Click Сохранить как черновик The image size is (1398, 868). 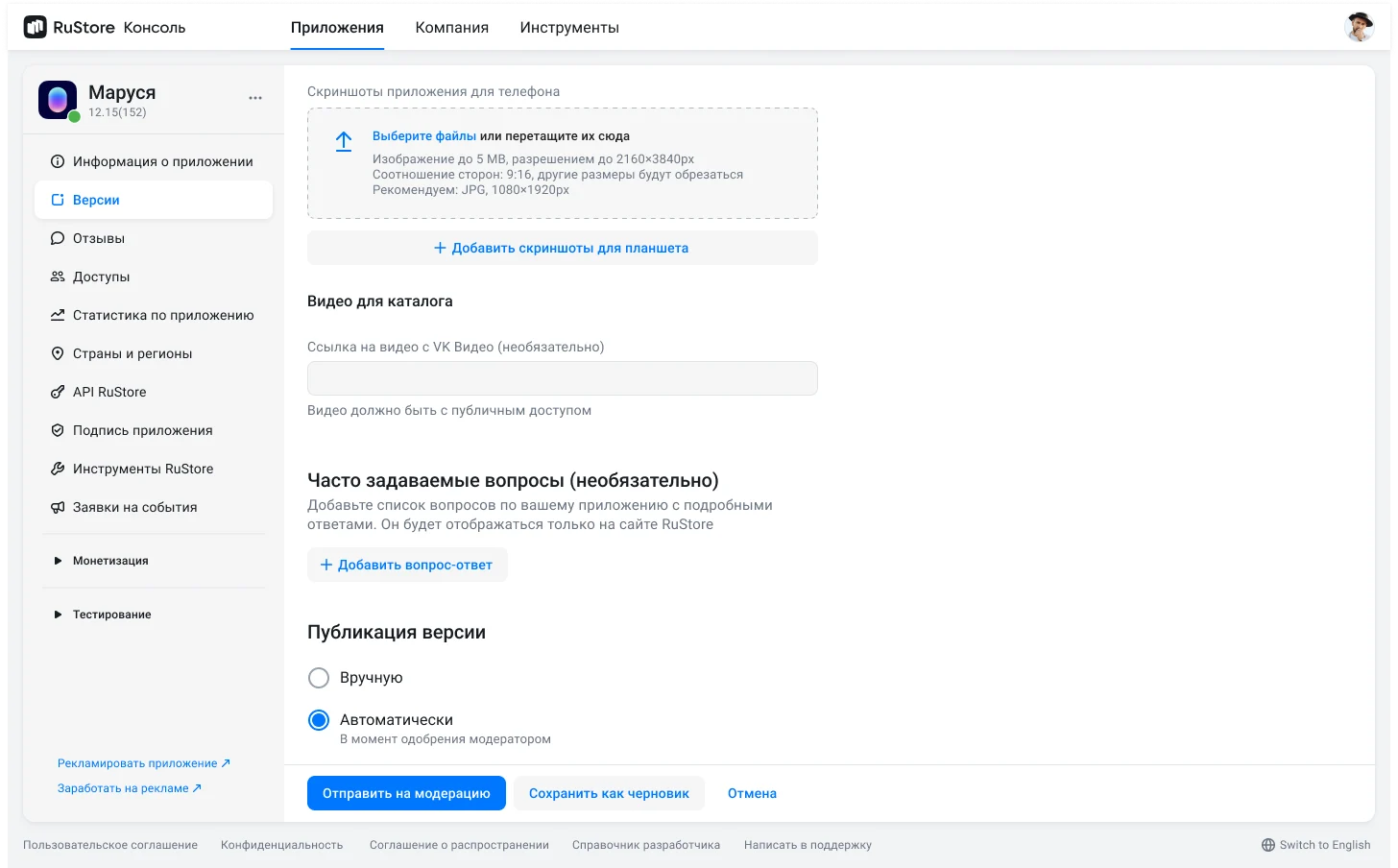[609, 793]
